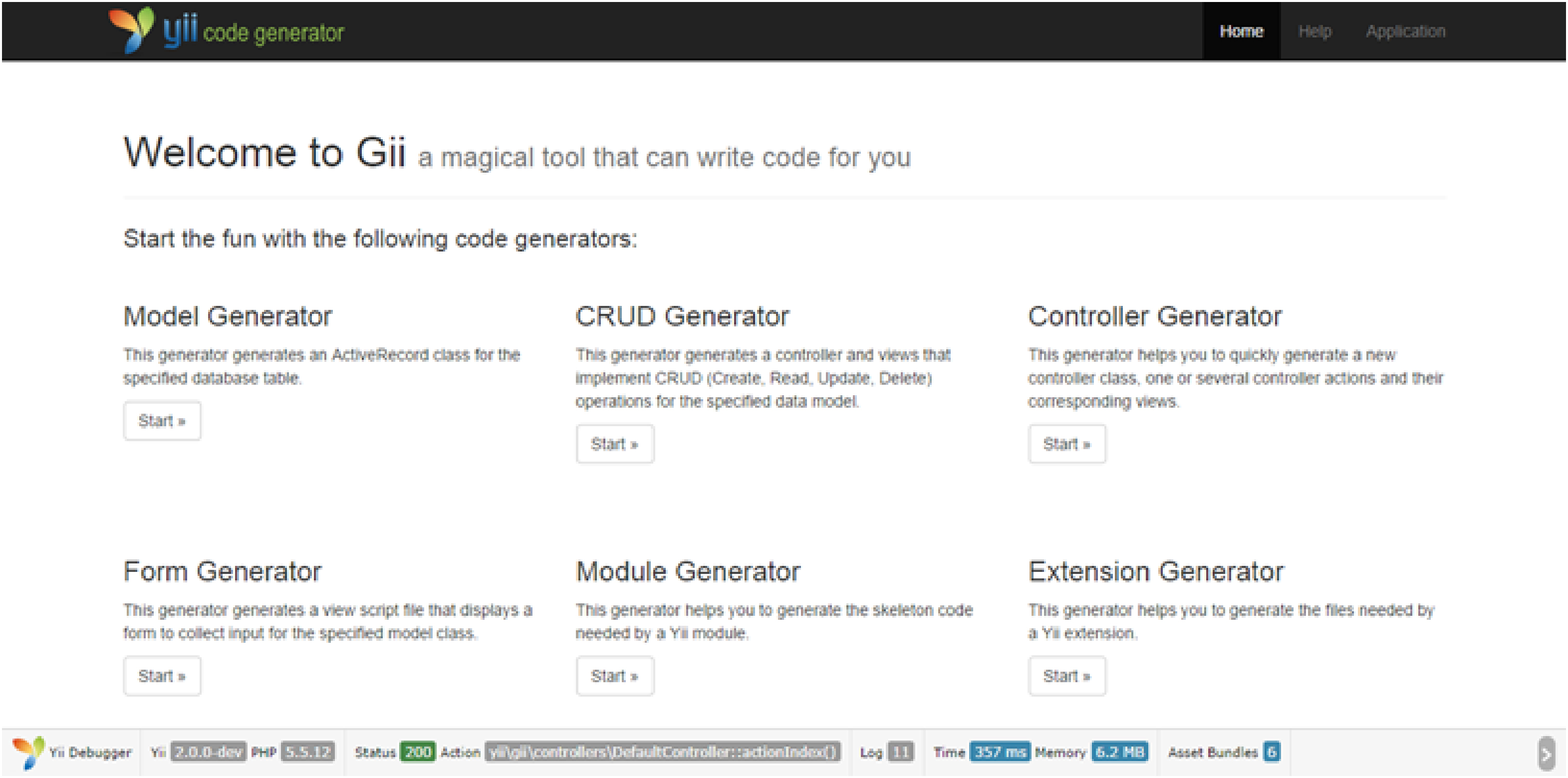
Task: Open the Yii Debugger logo icon
Action: pos(28,753)
